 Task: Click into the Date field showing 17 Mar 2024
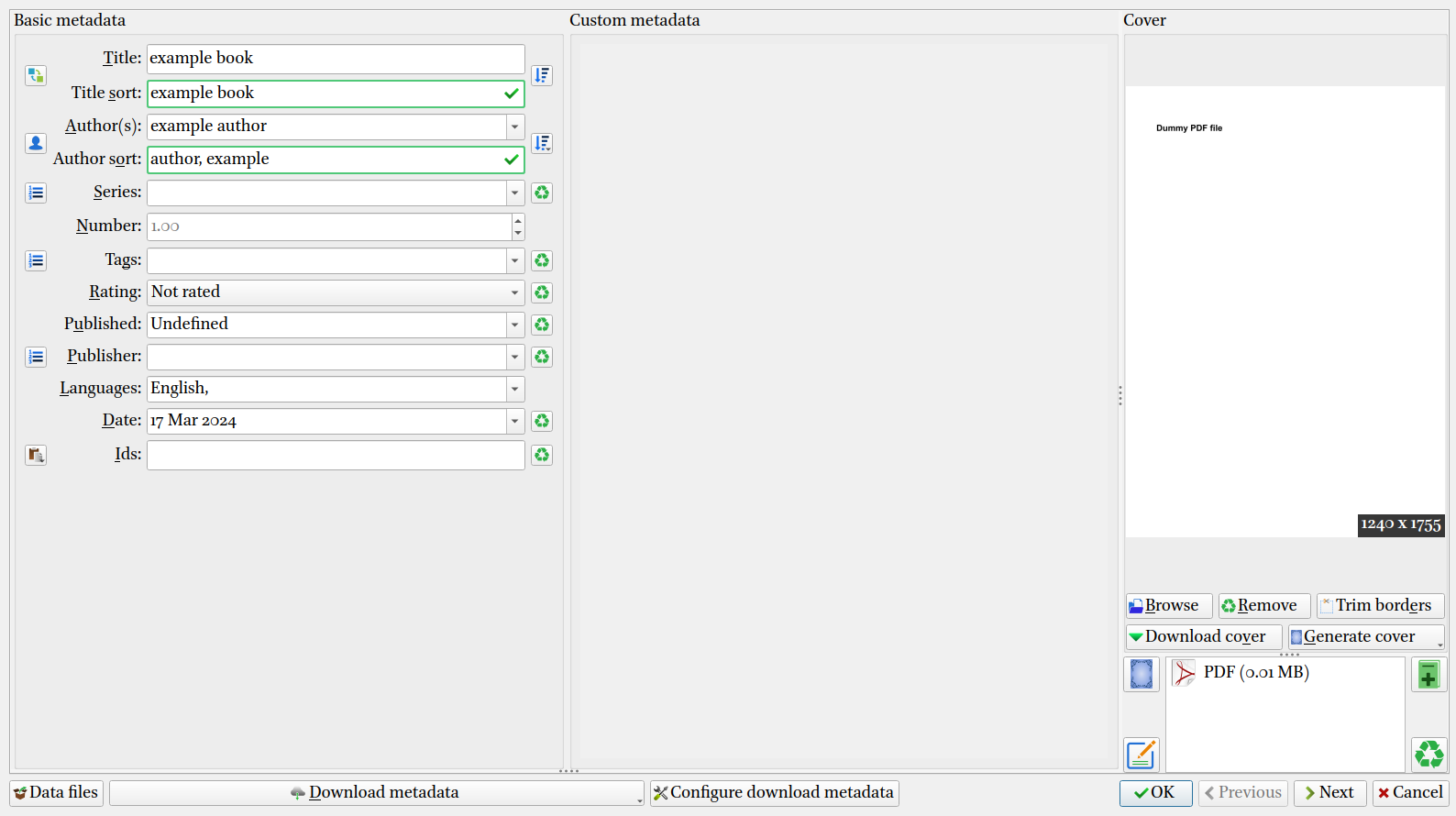(x=326, y=421)
